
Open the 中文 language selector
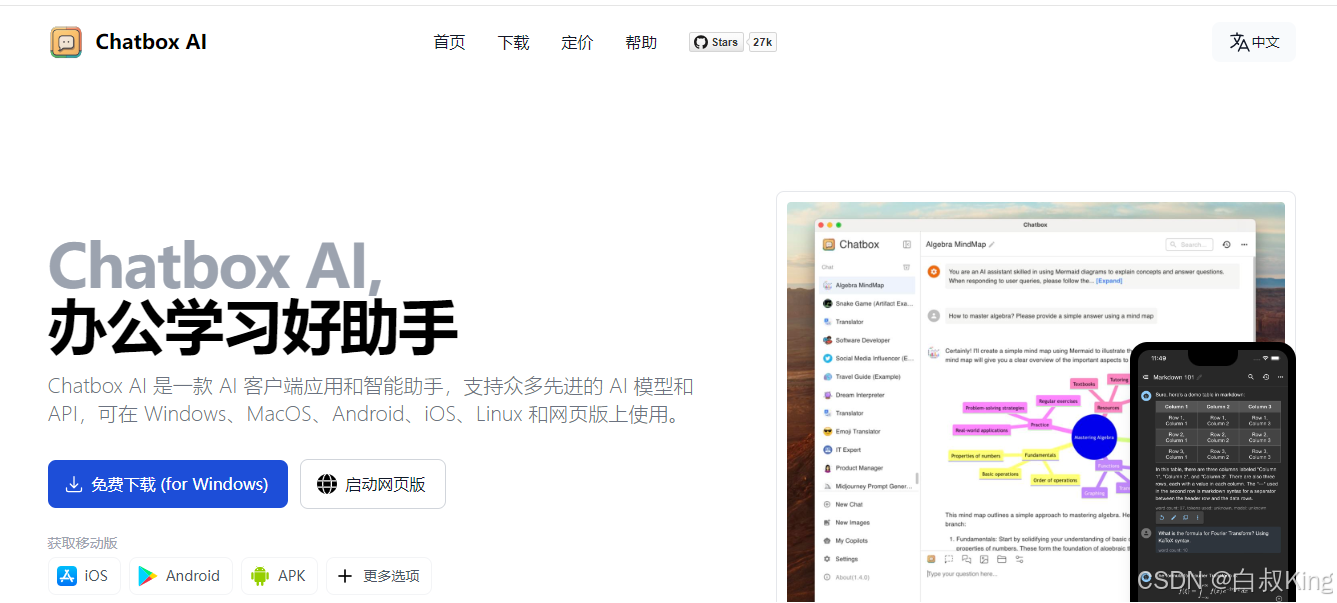[1253, 41]
